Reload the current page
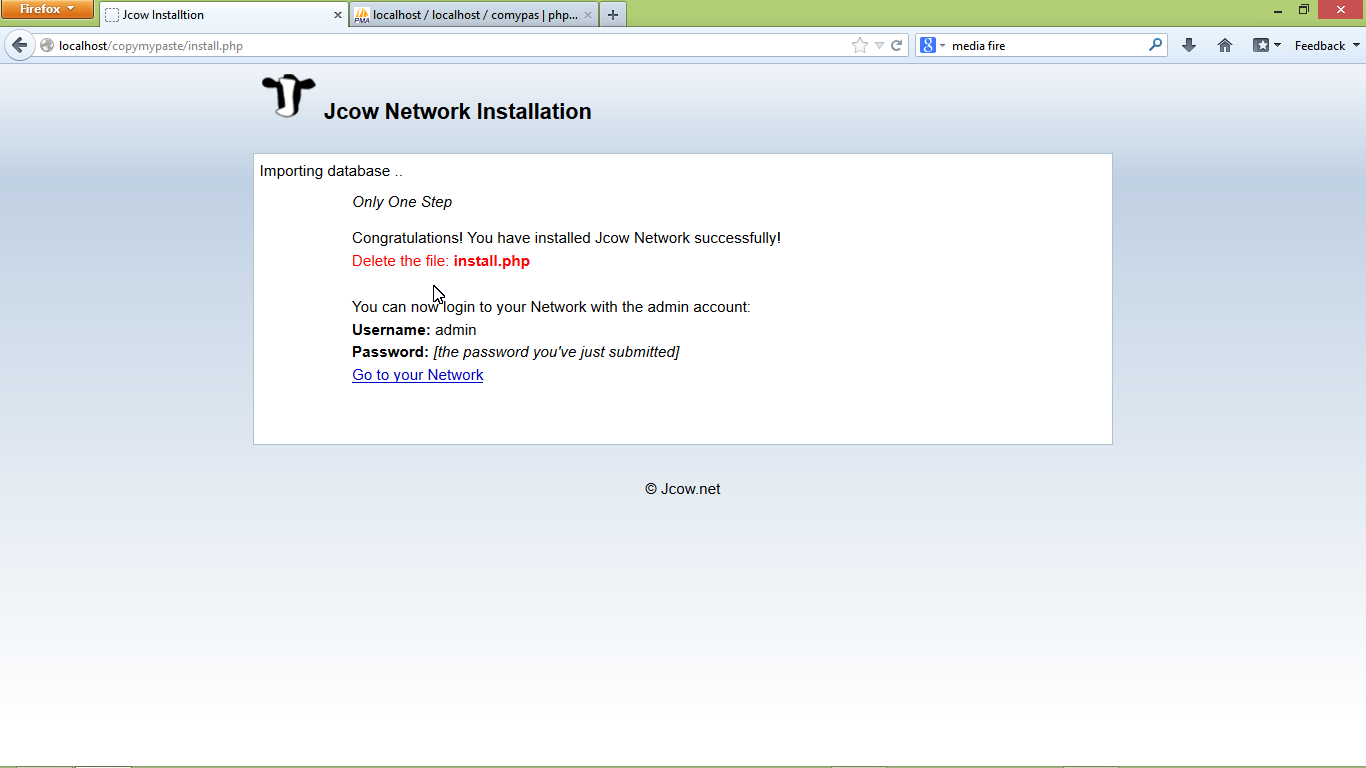This screenshot has height=768, width=1366. (x=897, y=45)
